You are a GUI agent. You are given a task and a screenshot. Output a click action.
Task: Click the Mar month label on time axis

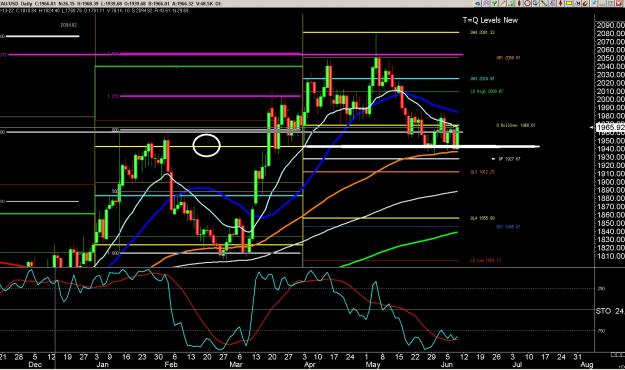236,364
